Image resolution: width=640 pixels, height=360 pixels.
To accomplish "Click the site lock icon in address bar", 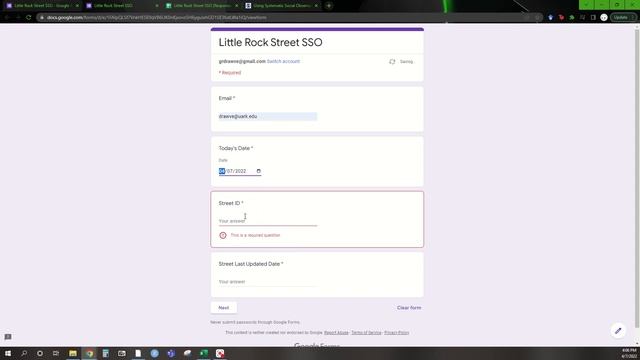I will coord(42,18).
